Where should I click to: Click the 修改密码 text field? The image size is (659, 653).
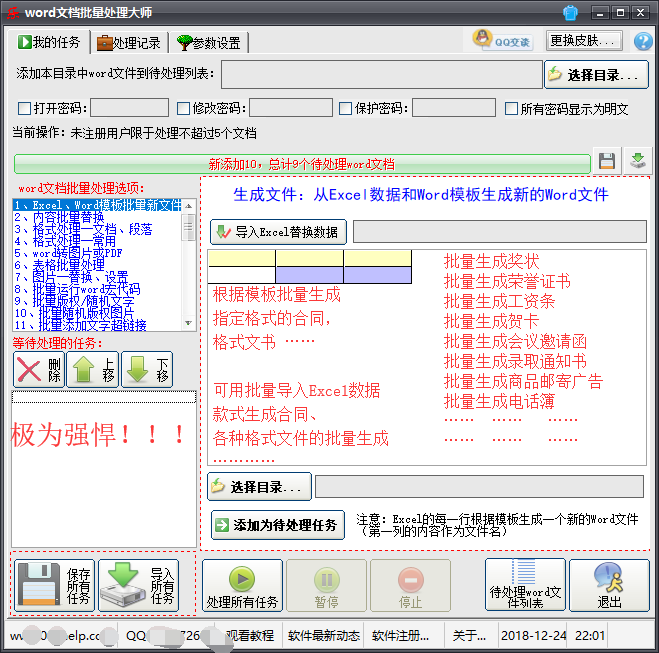[x=291, y=108]
